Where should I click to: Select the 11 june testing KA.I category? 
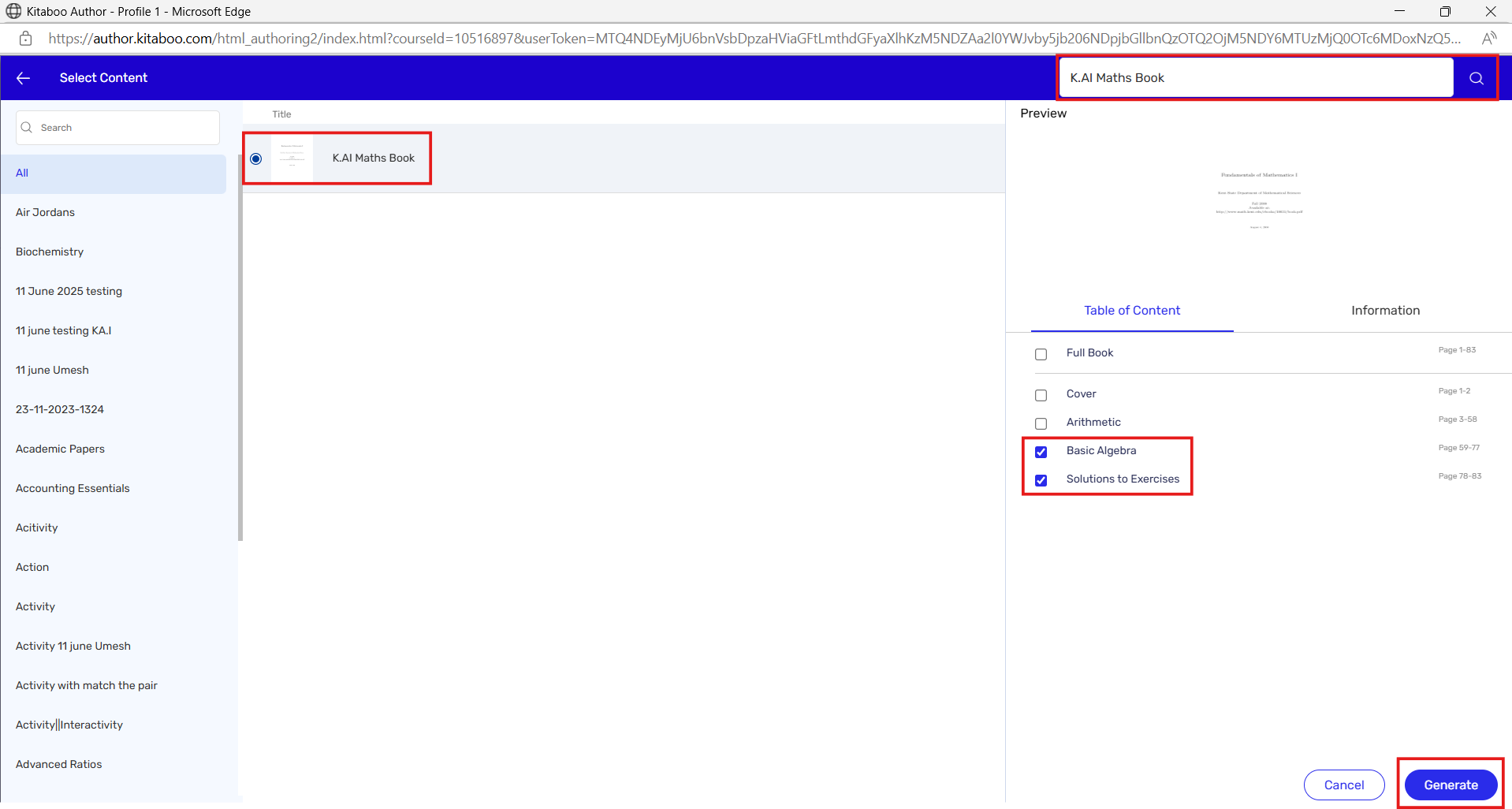(x=114, y=330)
